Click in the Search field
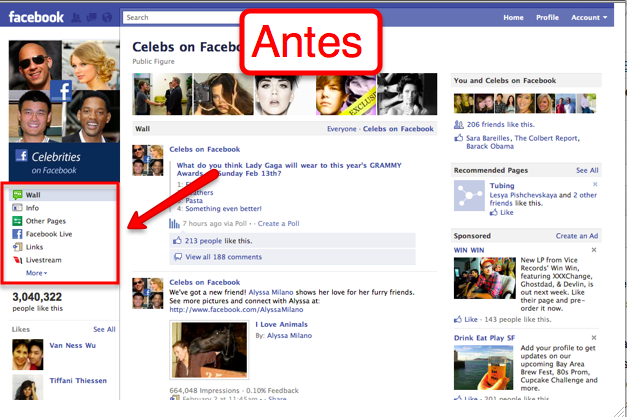This screenshot has height=417, width=627. click(x=182, y=18)
